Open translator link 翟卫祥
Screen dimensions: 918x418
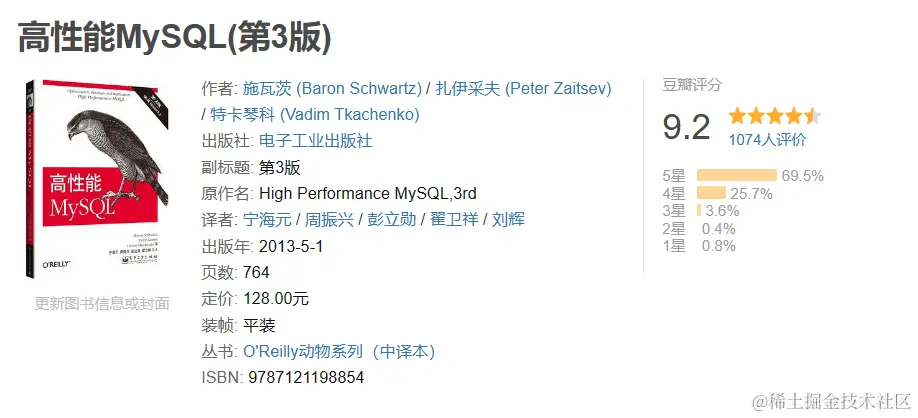tap(454, 220)
